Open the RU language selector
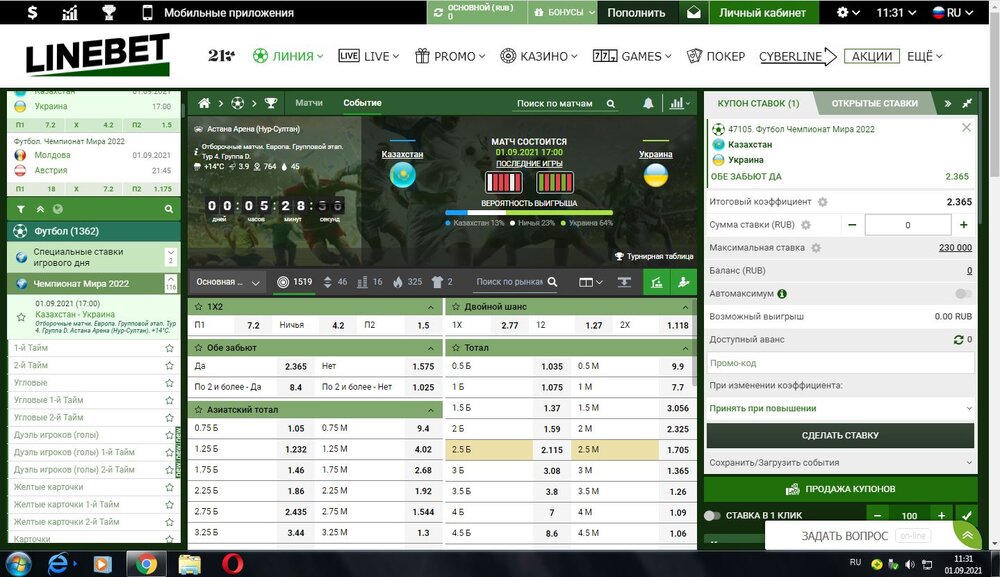Image resolution: width=1000 pixels, height=577 pixels. [x=953, y=12]
